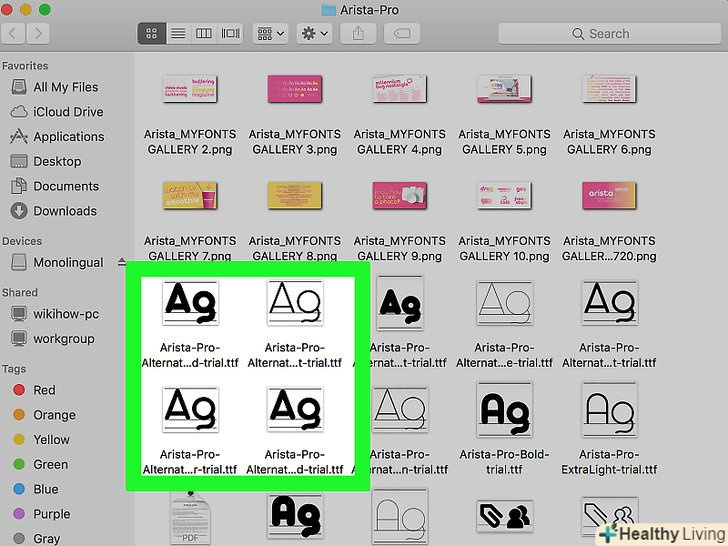
Task: Open the Share button in toolbar
Action: tap(357, 33)
